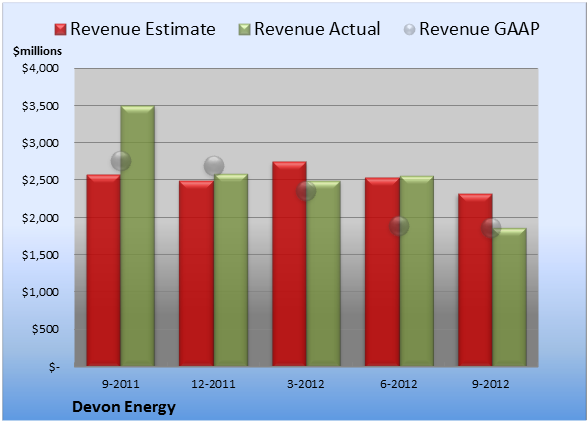This screenshot has height=422, width=588.
Task: Click the 6-2012 category label
Action: click(x=399, y=384)
